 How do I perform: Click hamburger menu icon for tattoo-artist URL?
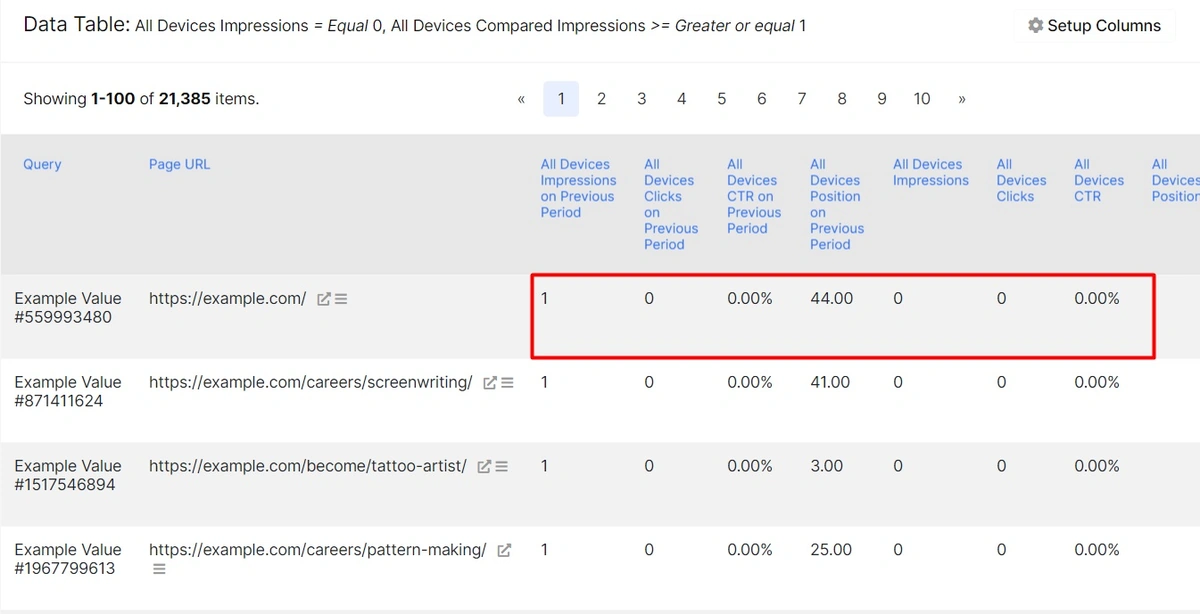click(x=502, y=467)
